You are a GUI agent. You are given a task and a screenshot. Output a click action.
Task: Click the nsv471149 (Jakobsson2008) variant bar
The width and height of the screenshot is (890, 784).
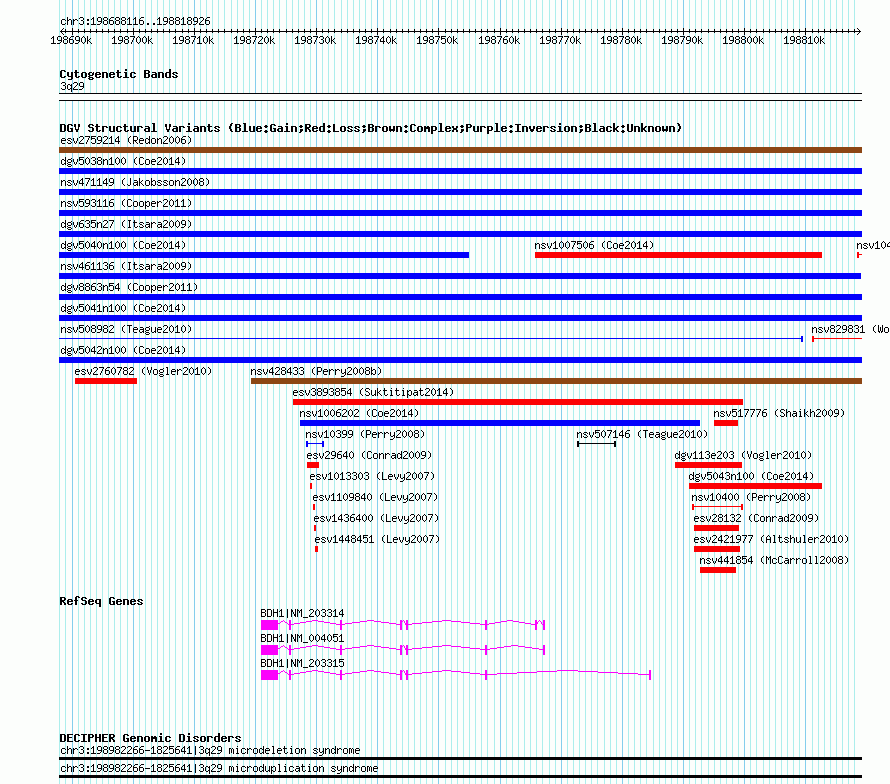pos(460,192)
